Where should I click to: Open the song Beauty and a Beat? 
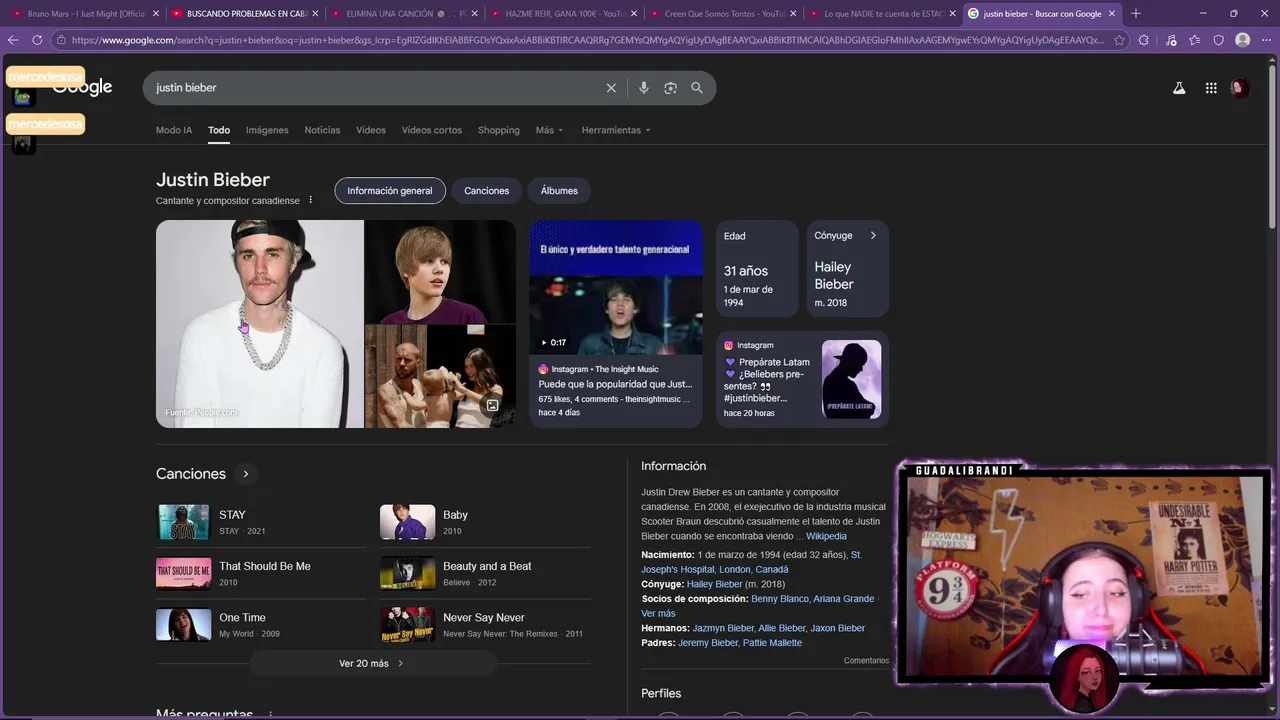pos(485,573)
